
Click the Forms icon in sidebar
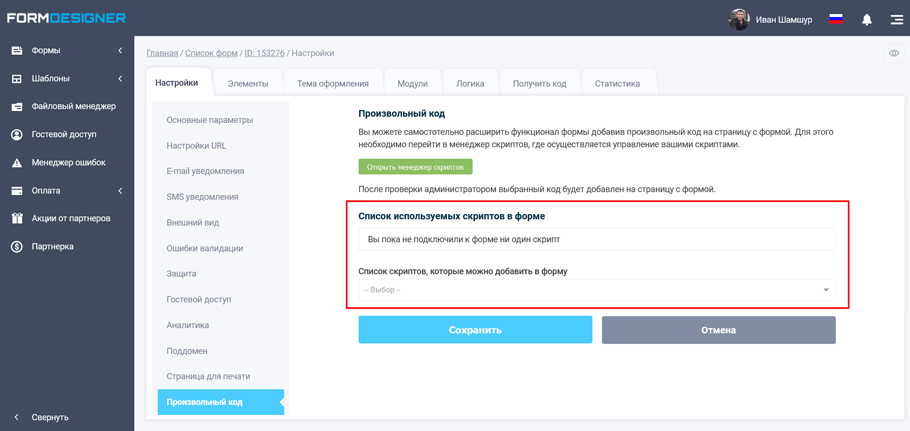[x=17, y=51]
